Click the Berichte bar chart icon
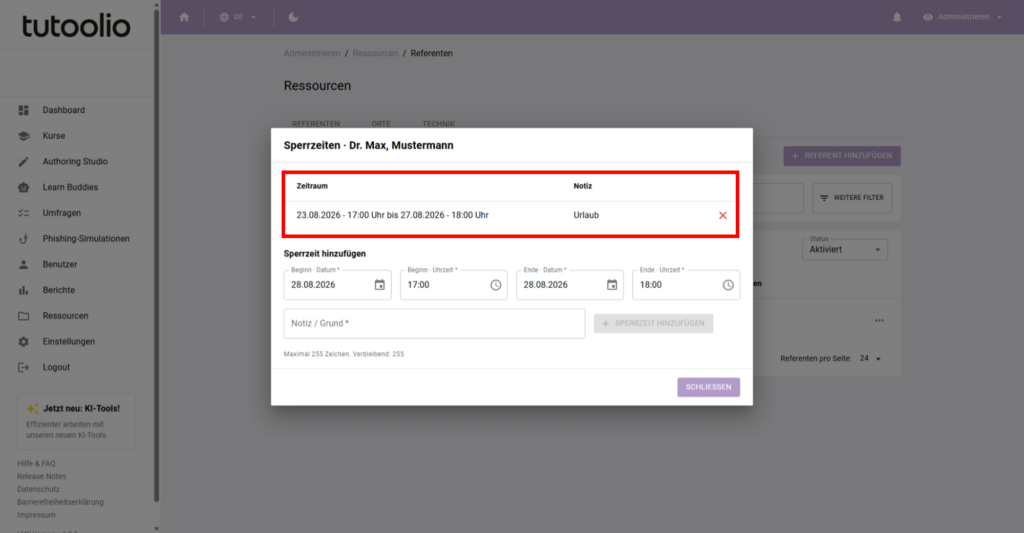This screenshot has height=533, width=1024. coord(24,290)
